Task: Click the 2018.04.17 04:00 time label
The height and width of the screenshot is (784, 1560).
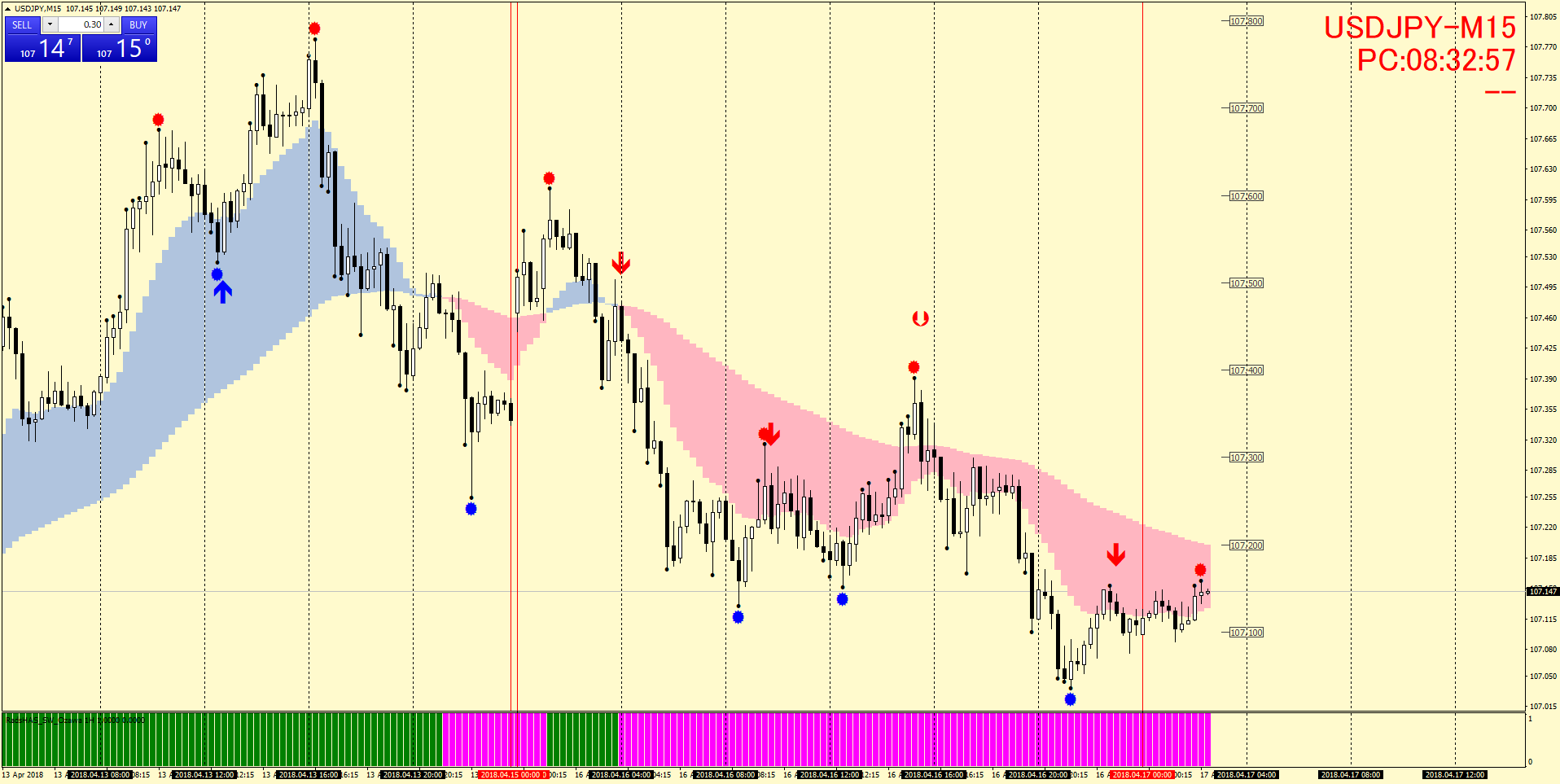Action: pyautogui.click(x=1247, y=775)
